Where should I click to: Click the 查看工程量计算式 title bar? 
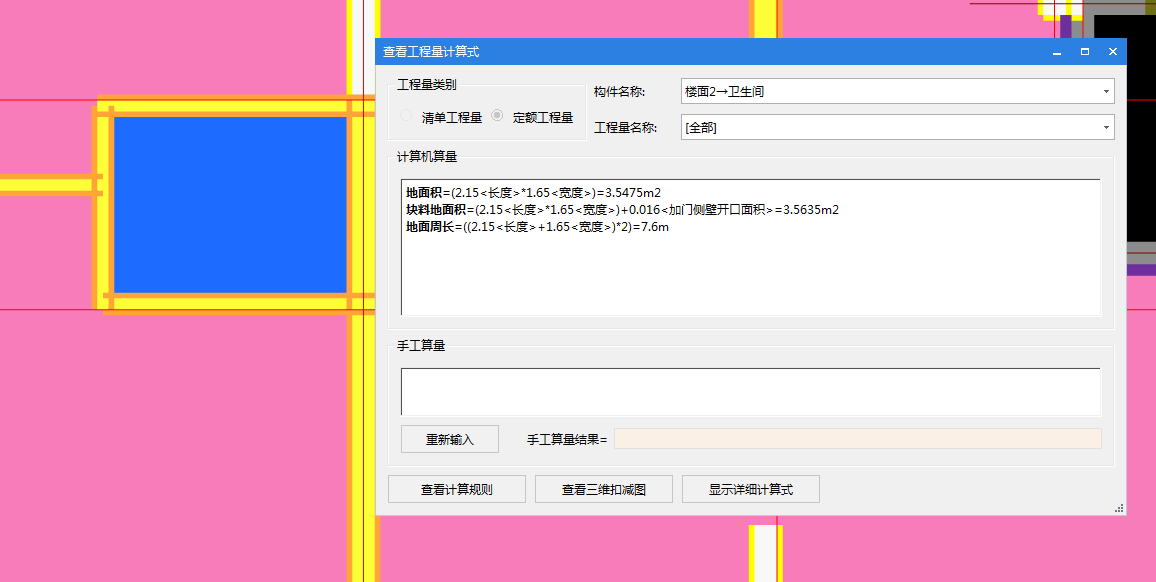tap(700, 51)
